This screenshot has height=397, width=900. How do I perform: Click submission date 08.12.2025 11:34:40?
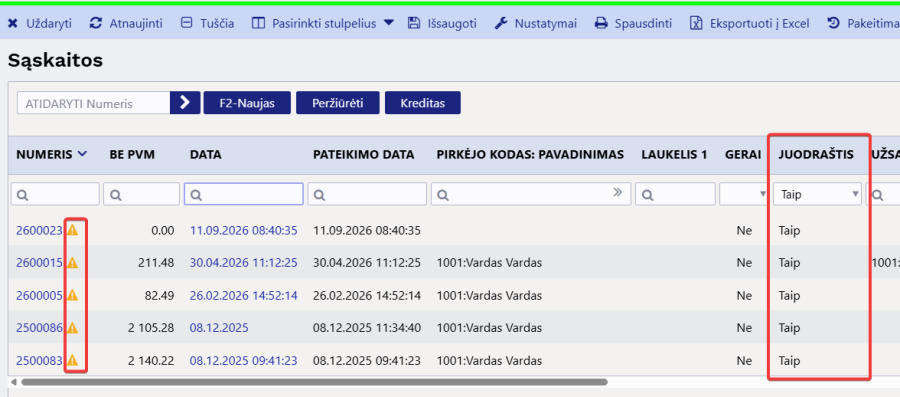367,328
